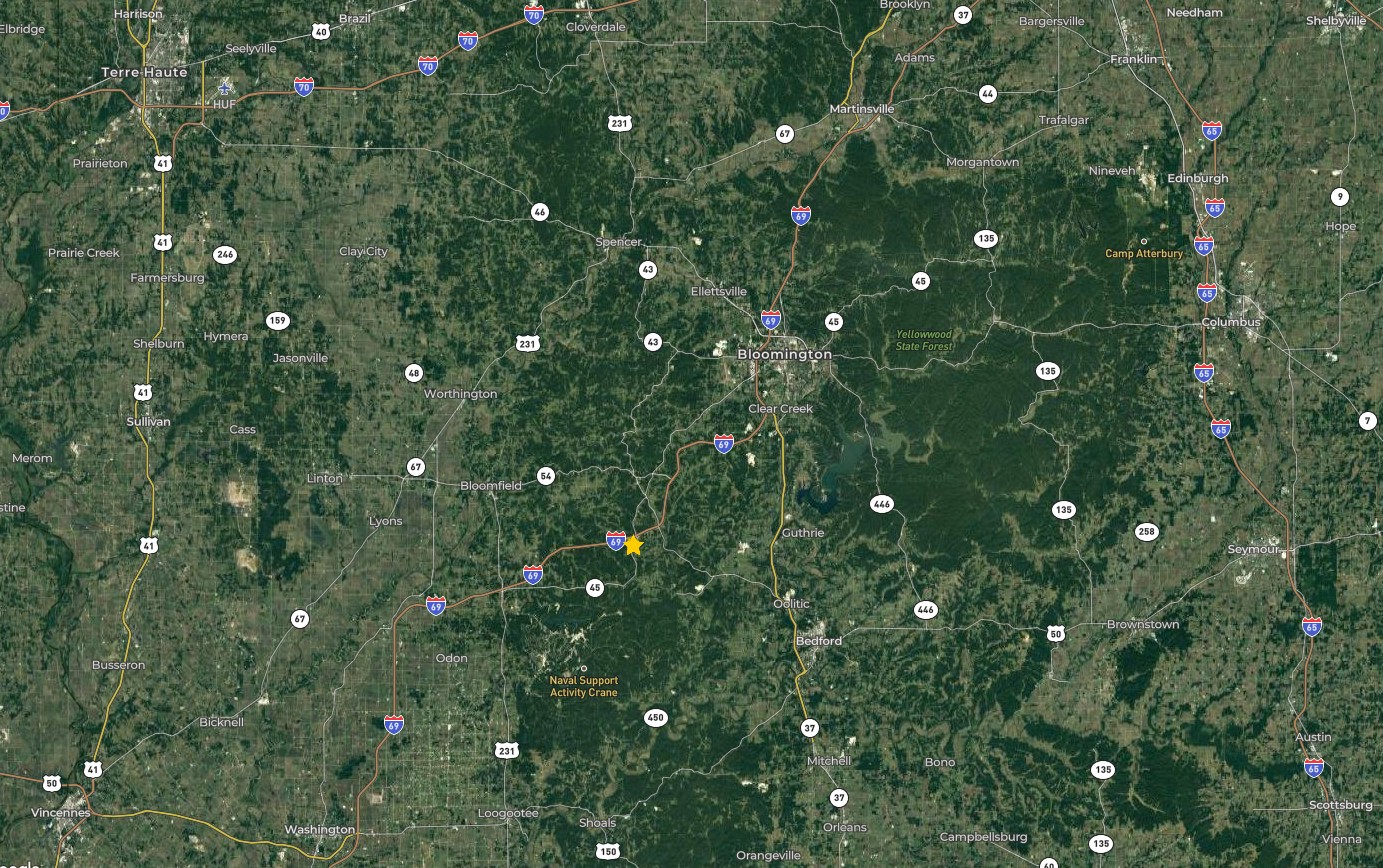The width and height of the screenshot is (1383, 868).
Task: Select the route 258 shield near Seymour
Action: (x=1146, y=531)
